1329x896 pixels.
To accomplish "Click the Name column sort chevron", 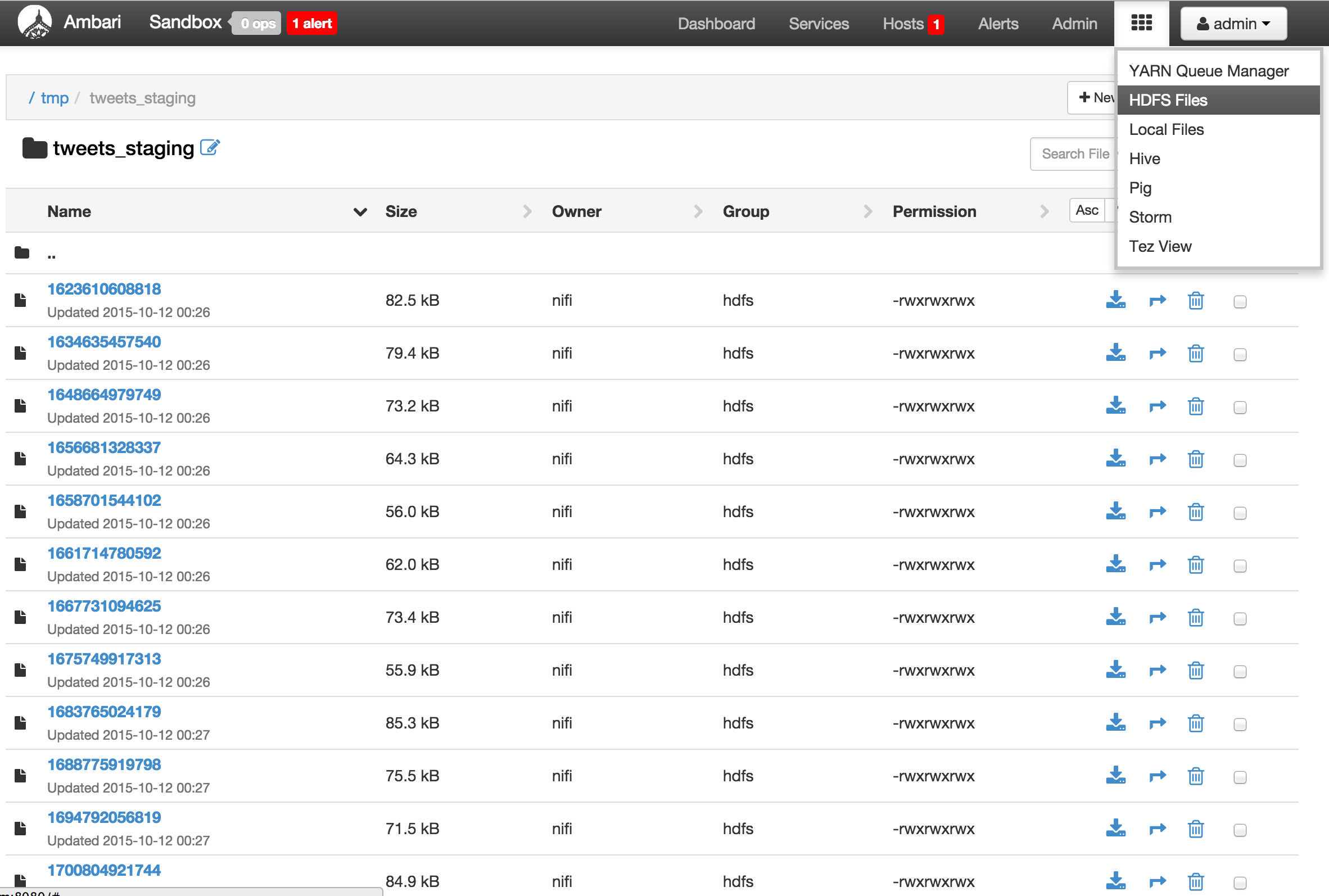I will point(359,212).
